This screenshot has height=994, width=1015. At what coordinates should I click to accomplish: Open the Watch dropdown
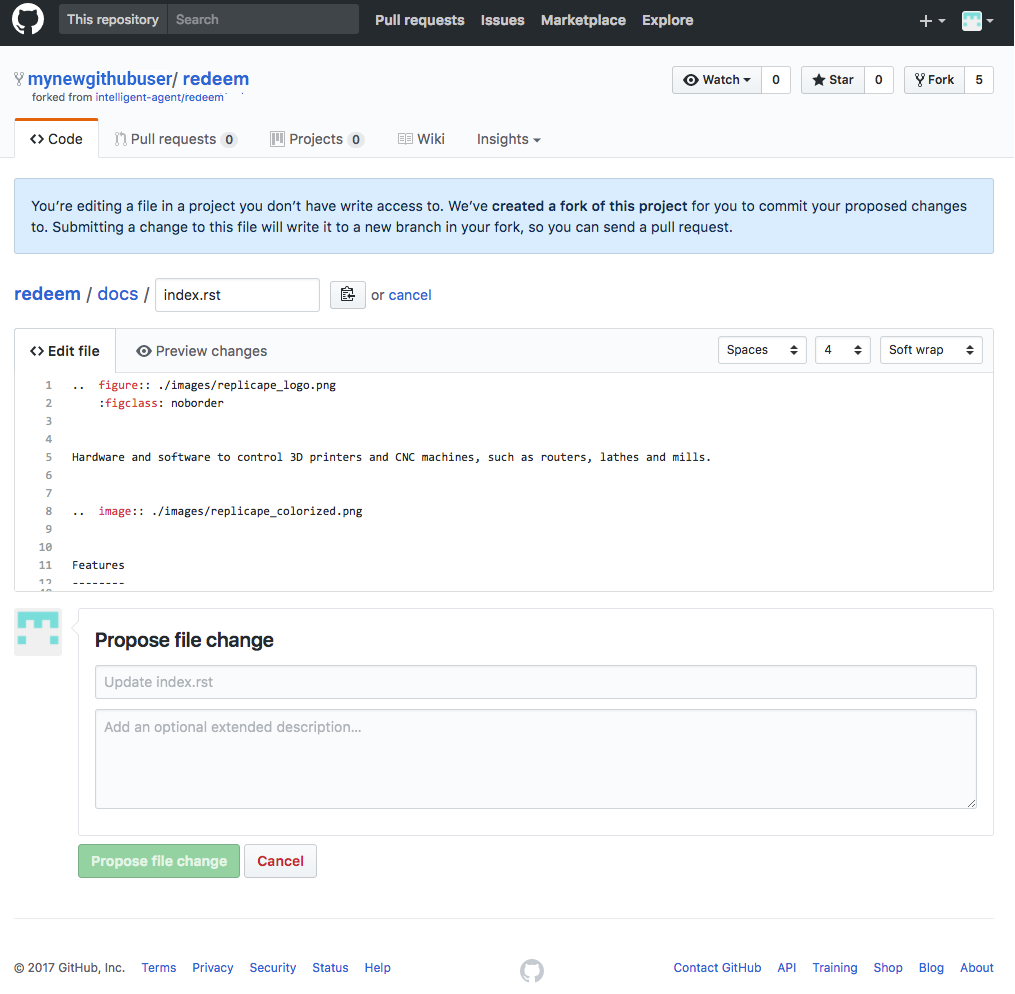tap(717, 80)
